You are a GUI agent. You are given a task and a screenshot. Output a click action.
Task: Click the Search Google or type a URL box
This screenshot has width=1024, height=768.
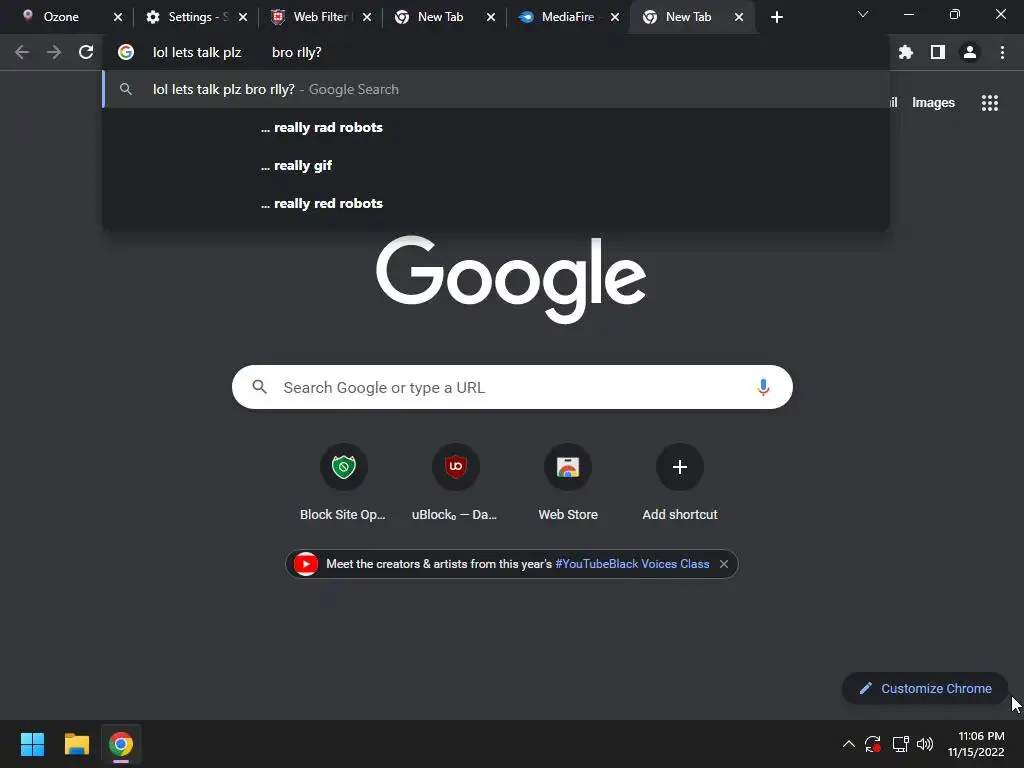[512, 387]
